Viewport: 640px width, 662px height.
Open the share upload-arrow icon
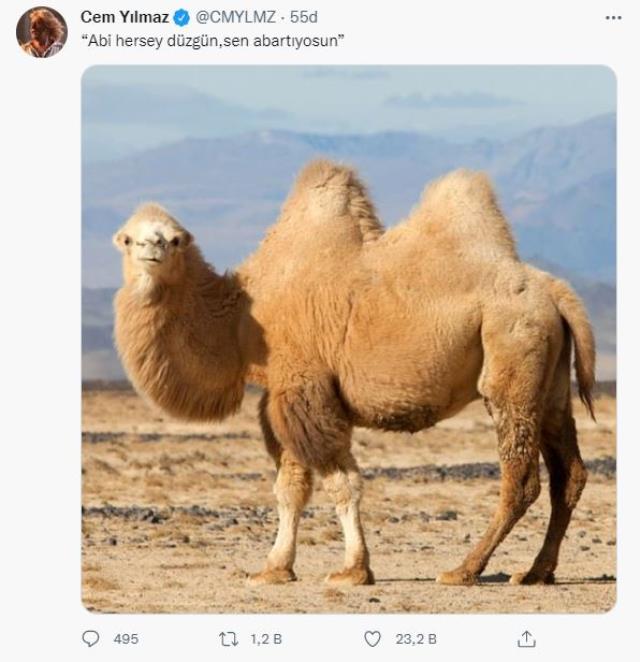526,639
